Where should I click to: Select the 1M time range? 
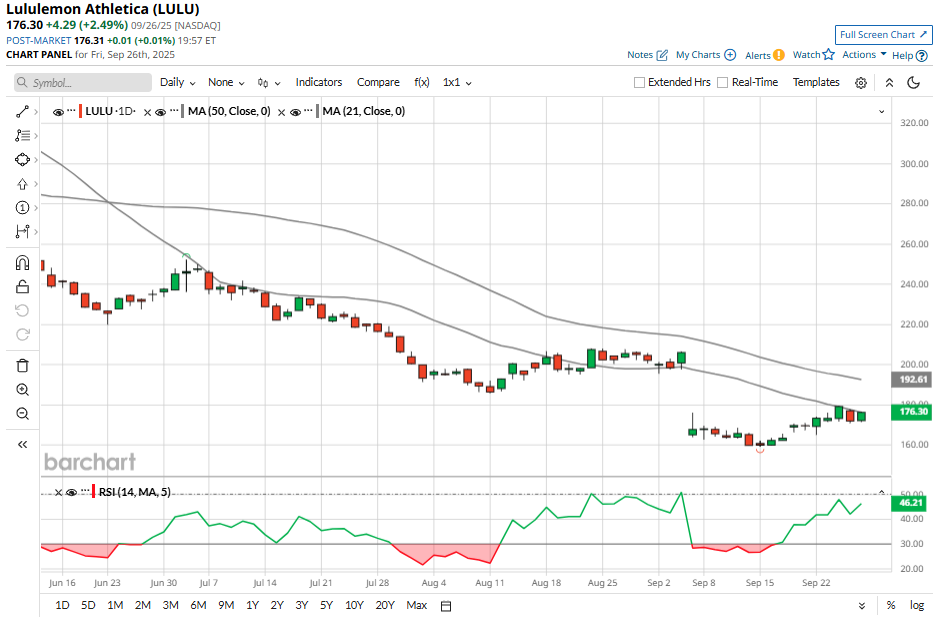pyautogui.click(x=115, y=606)
